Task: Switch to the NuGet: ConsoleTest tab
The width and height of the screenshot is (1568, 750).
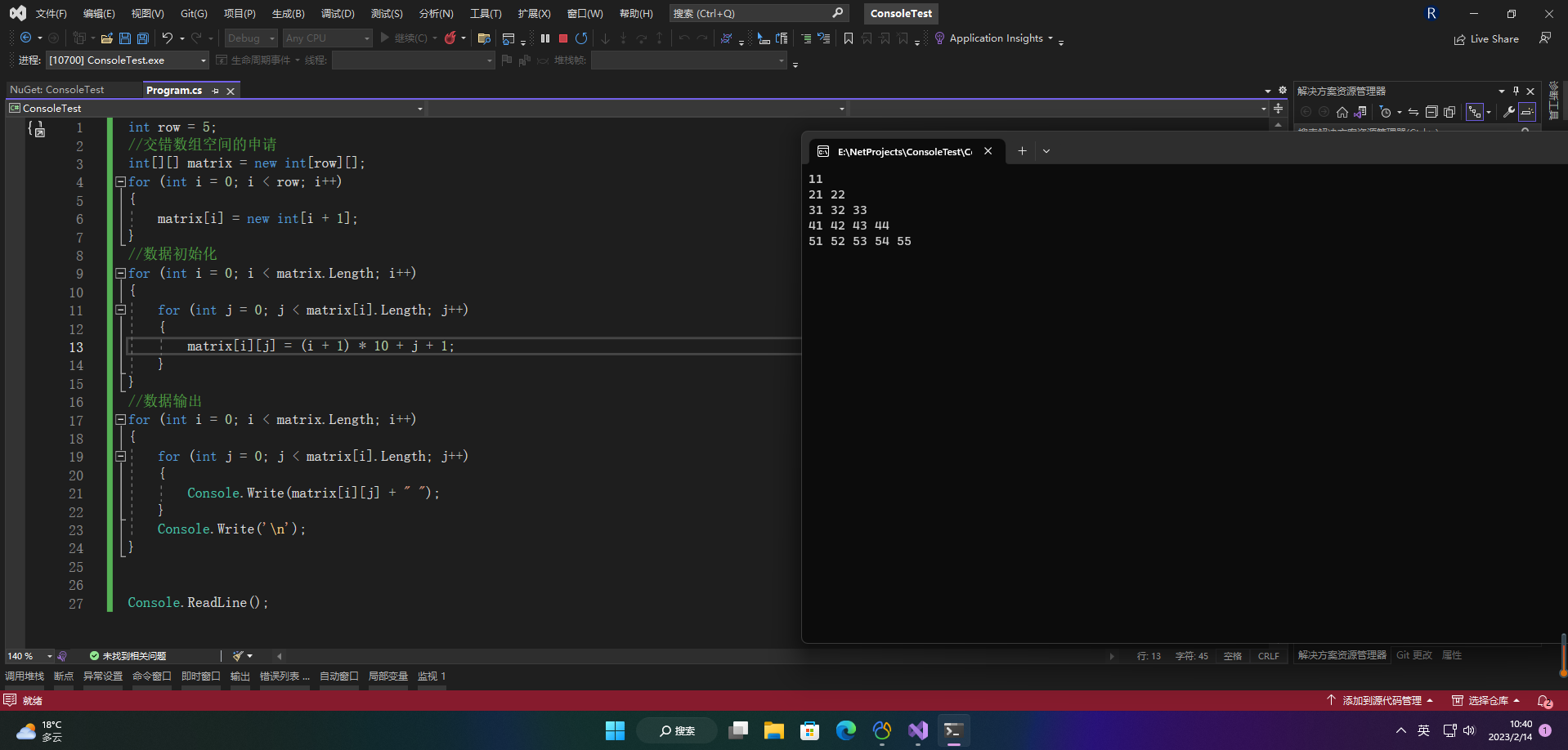Action: tap(57, 90)
